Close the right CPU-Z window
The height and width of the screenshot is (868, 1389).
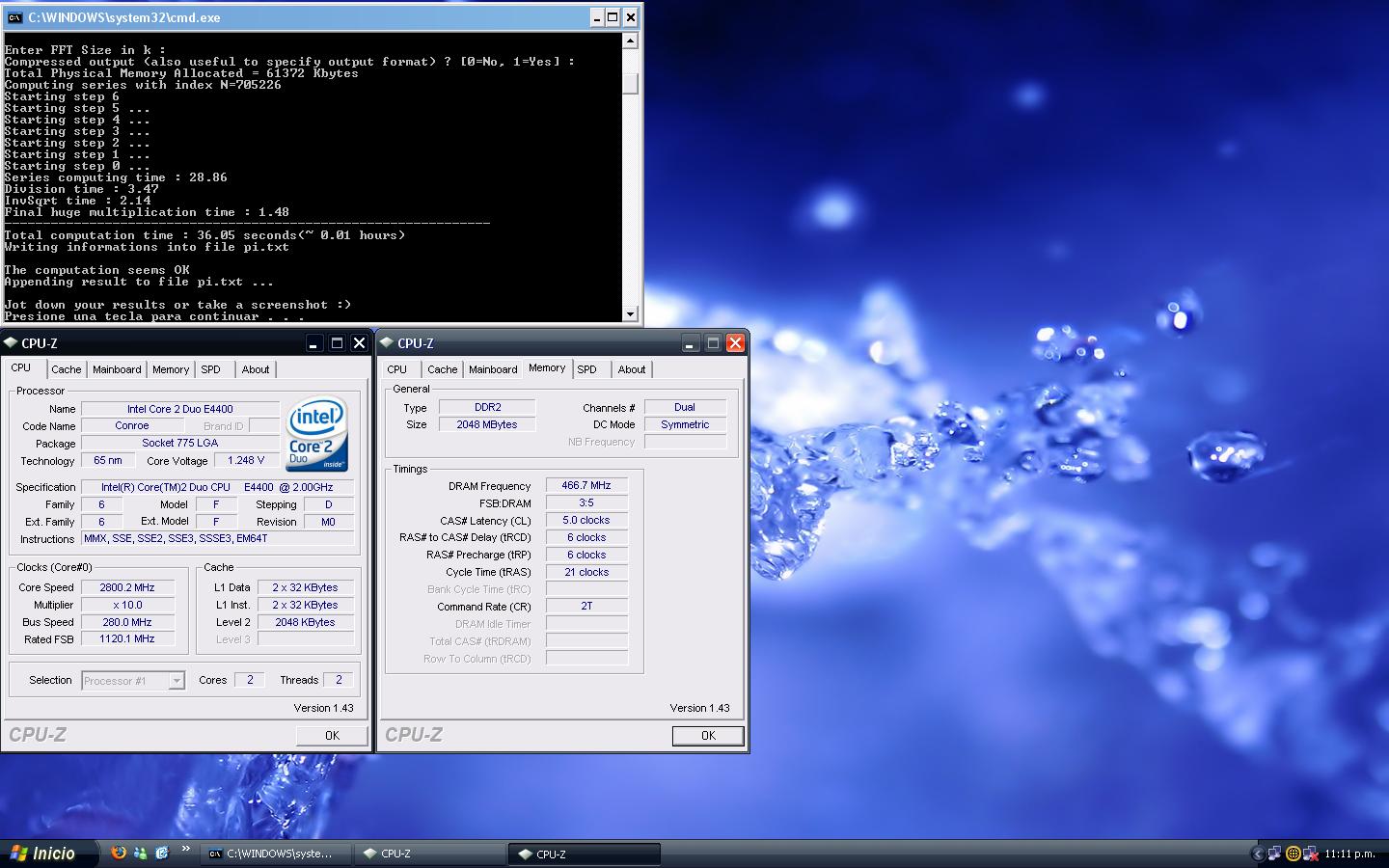coord(735,343)
